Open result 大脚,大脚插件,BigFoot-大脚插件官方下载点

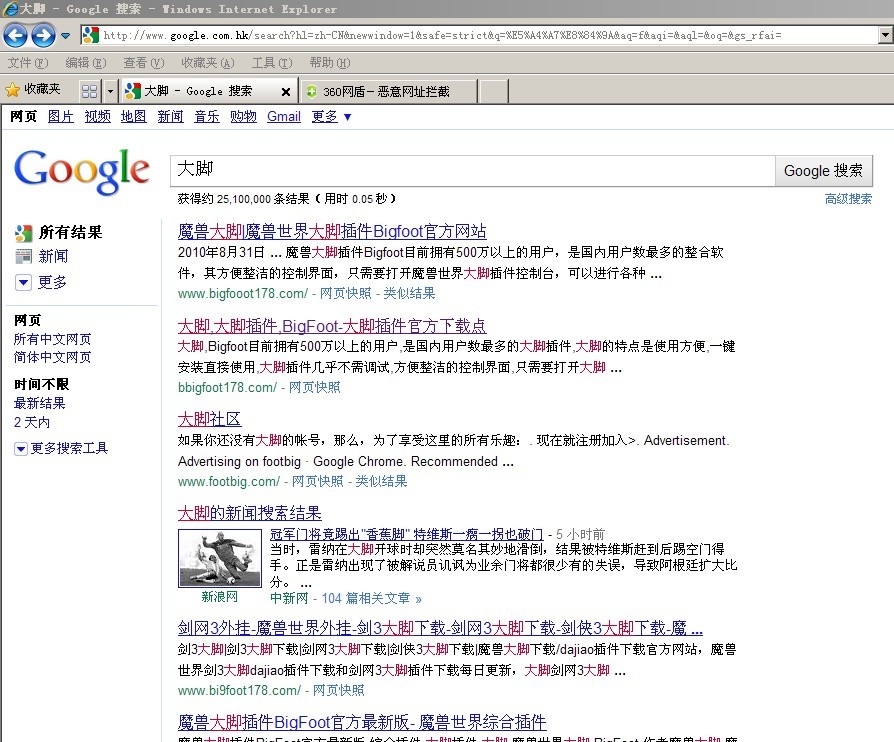pyautogui.click(x=332, y=326)
